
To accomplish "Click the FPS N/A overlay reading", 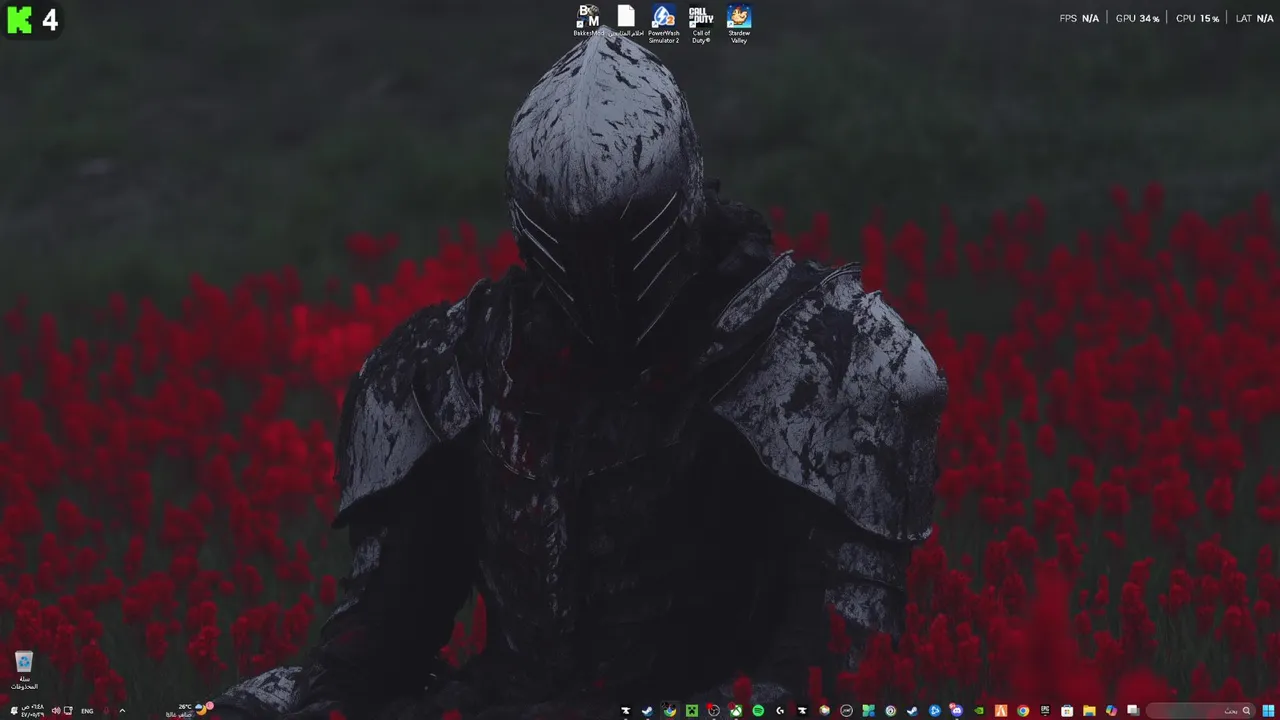I will [x=1079, y=18].
